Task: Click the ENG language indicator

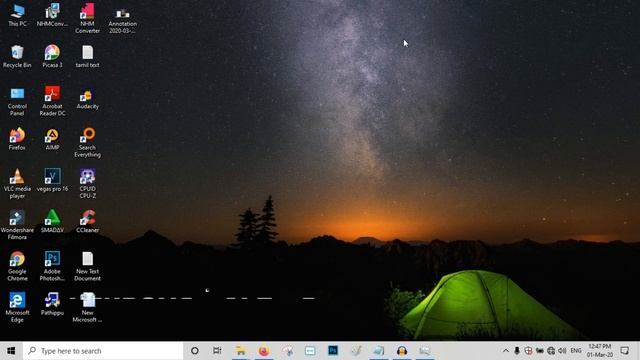Action: tap(576, 351)
